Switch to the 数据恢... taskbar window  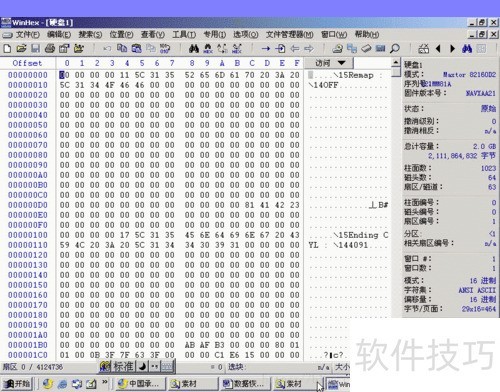[x=245, y=384]
